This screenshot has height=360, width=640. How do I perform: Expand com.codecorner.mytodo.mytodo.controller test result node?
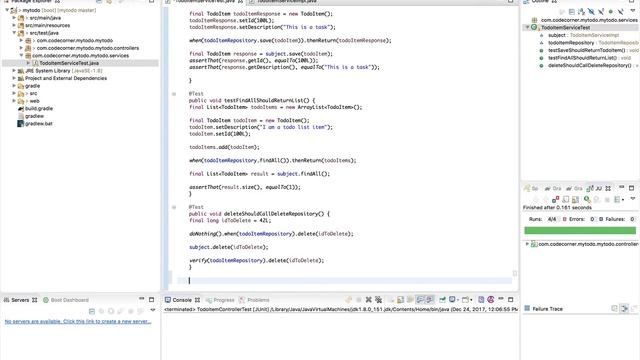(x=527, y=244)
